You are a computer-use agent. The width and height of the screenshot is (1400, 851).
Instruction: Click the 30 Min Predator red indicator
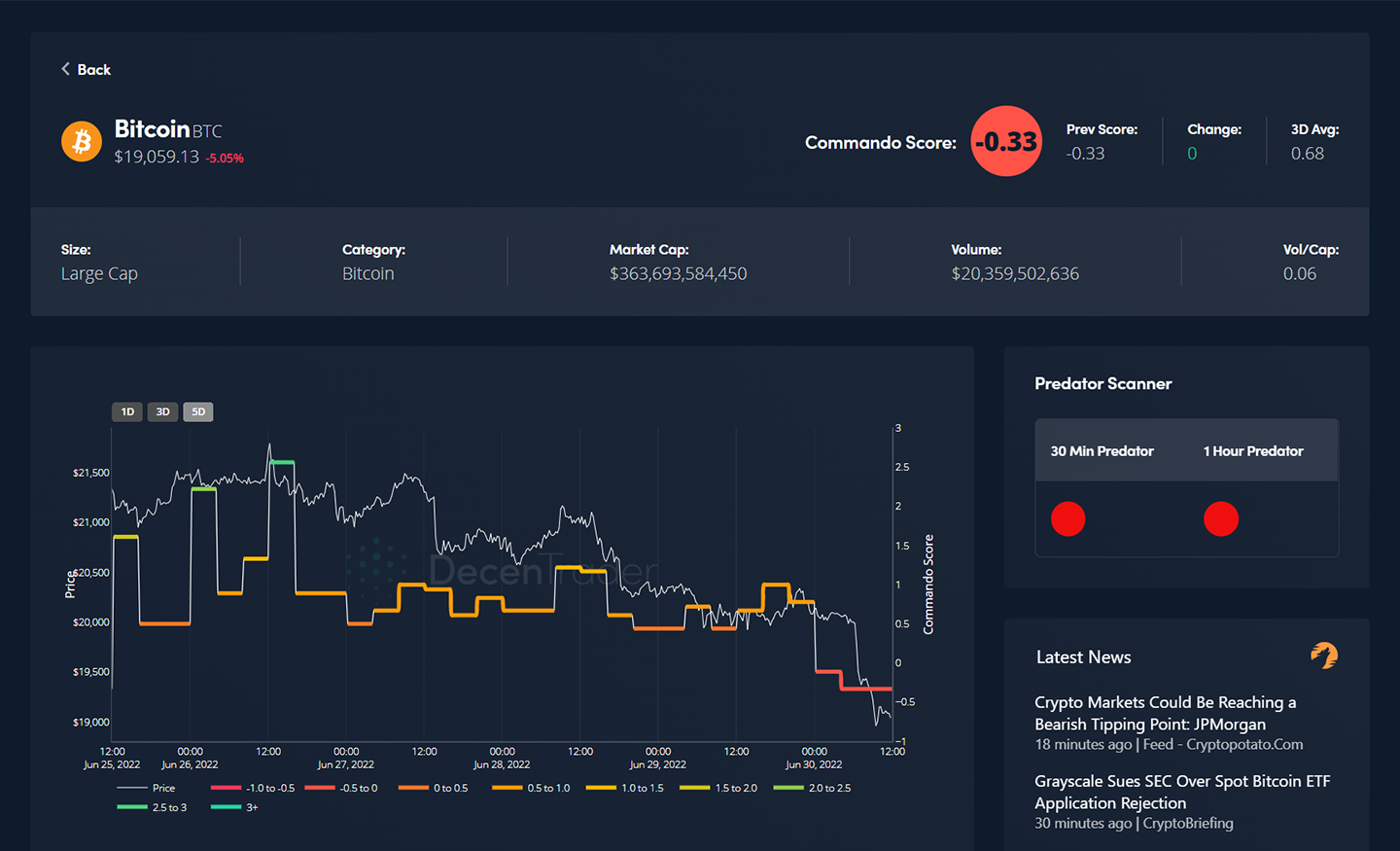1067,518
